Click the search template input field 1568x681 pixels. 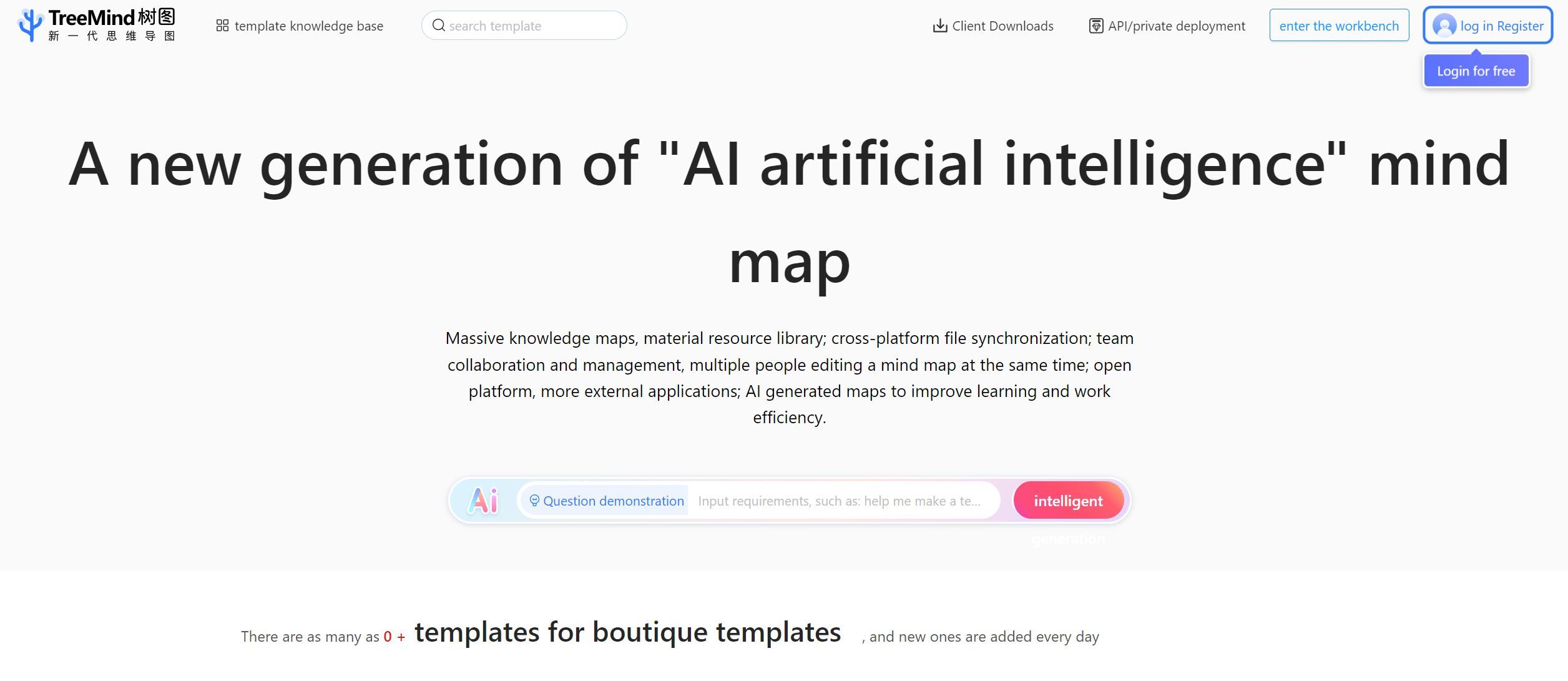[524, 25]
